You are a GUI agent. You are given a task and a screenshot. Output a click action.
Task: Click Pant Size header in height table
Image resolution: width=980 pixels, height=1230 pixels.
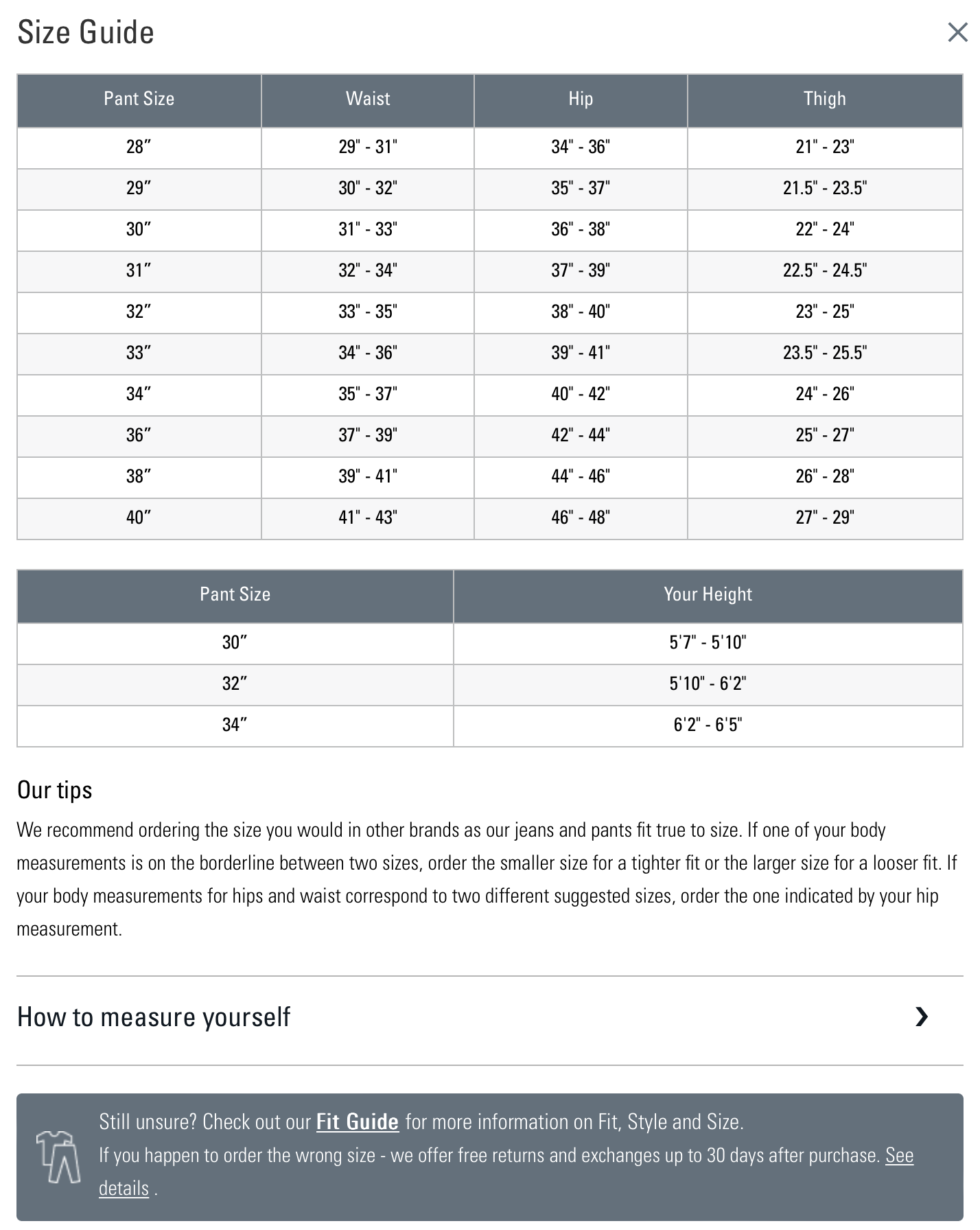(235, 594)
